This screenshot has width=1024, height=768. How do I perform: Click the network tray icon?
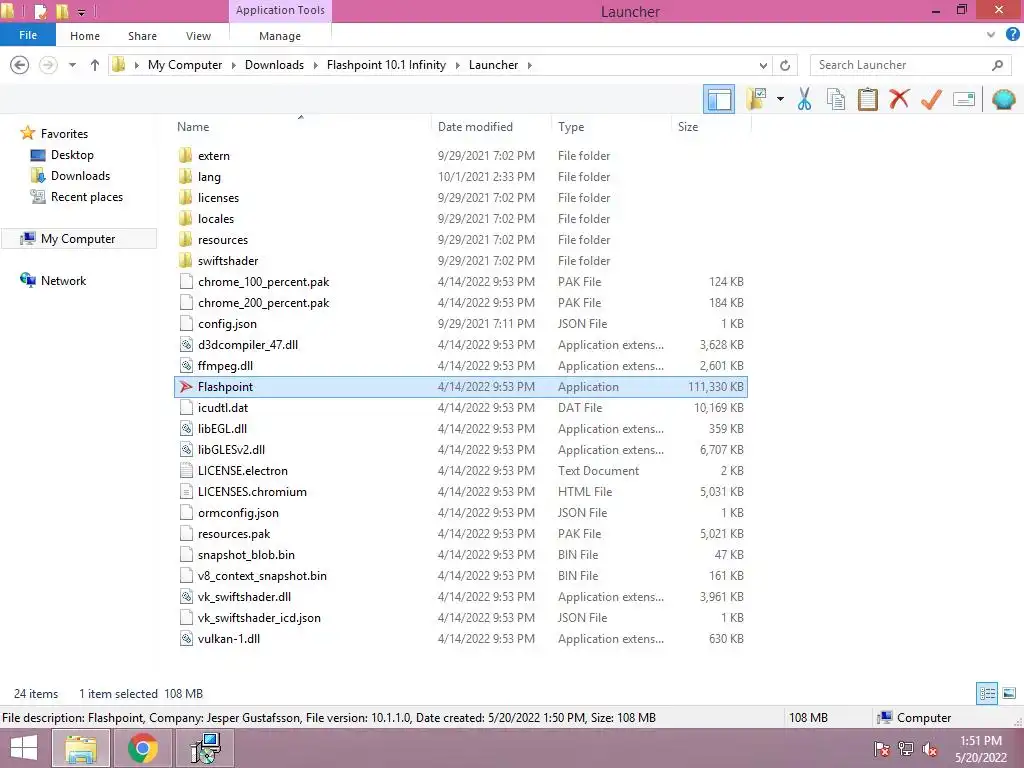906,748
